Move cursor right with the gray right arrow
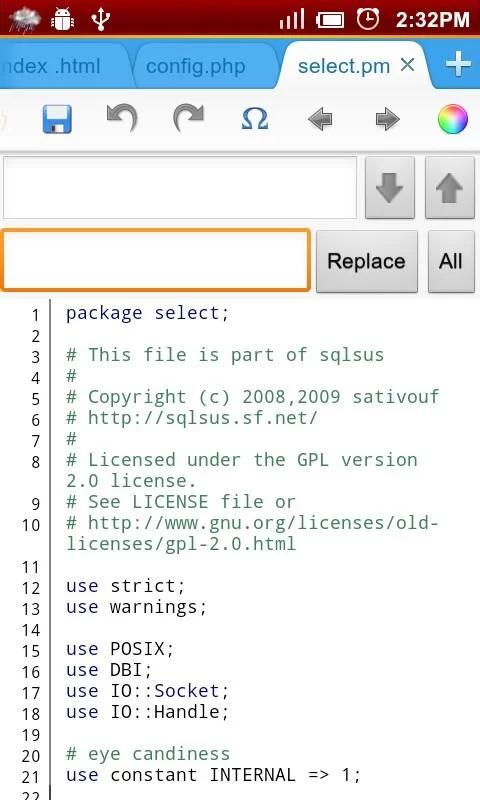Screen dimensions: 480x800 (x=387, y=119)
